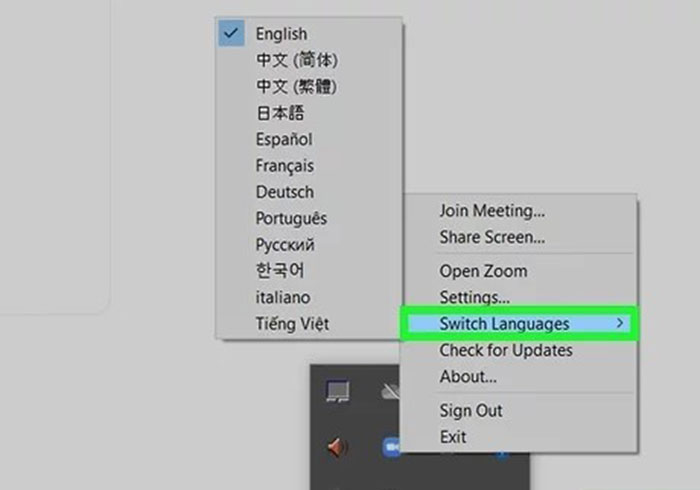The height and width of the screenshot is (490, 700).
Task: Select Exit to quit Zoom
Action: pos(520,437)
